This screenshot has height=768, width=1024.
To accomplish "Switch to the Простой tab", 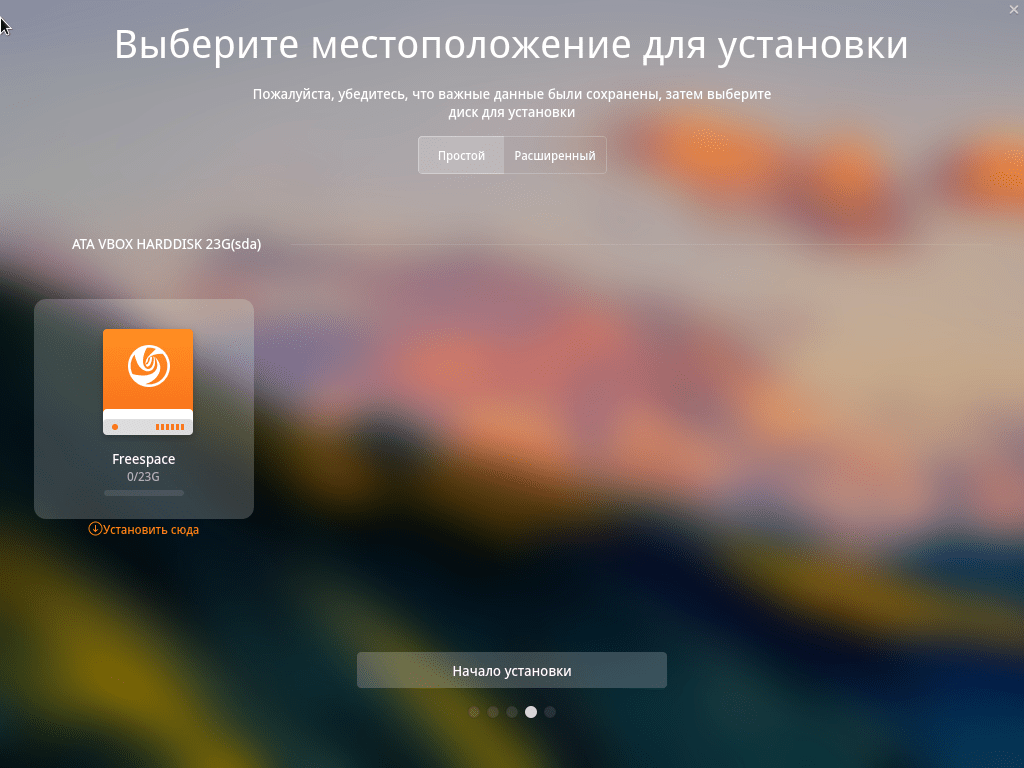I will pyautogui.click(x=461, y=155).
